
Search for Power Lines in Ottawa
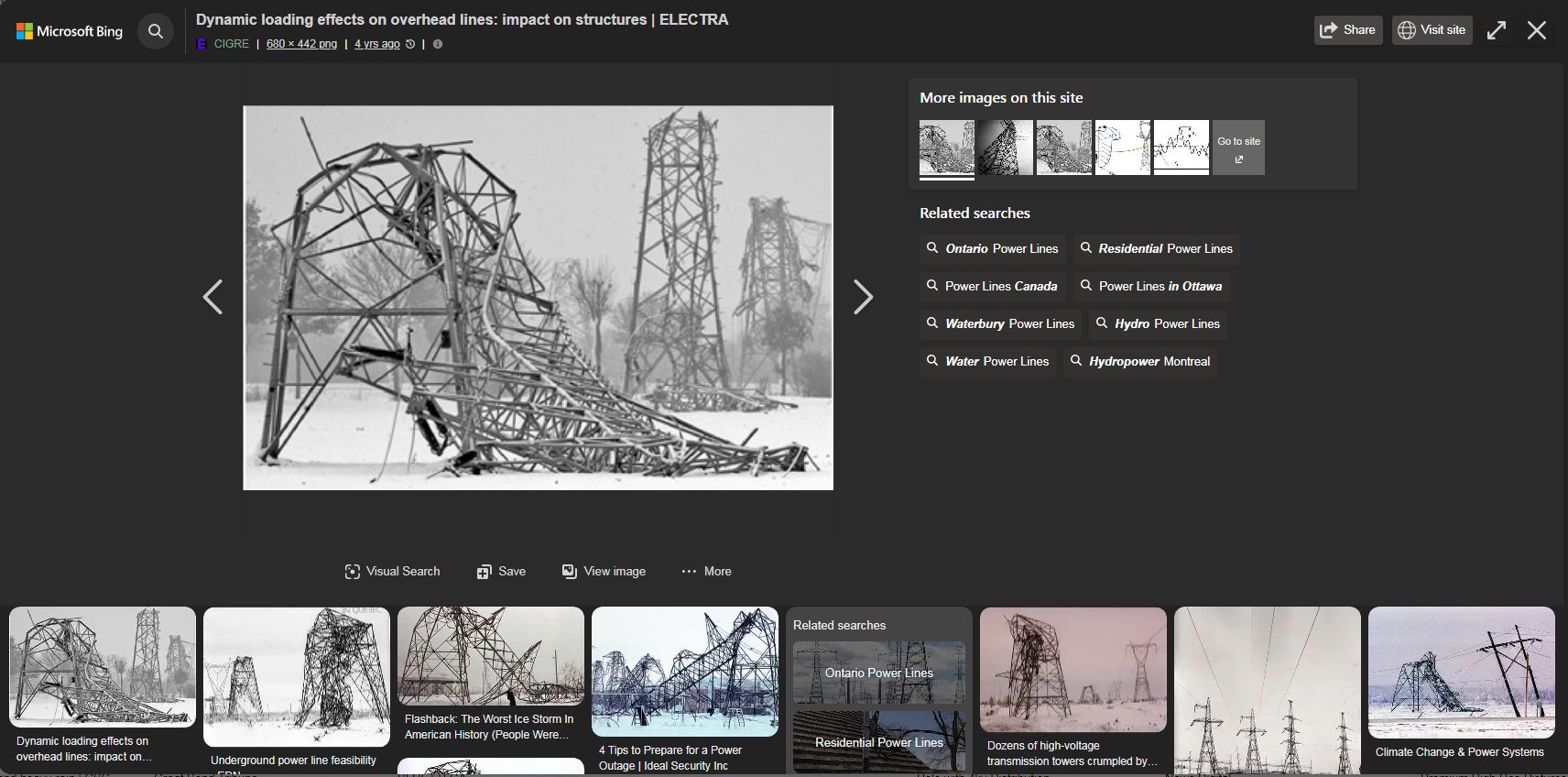(1151, 286)
